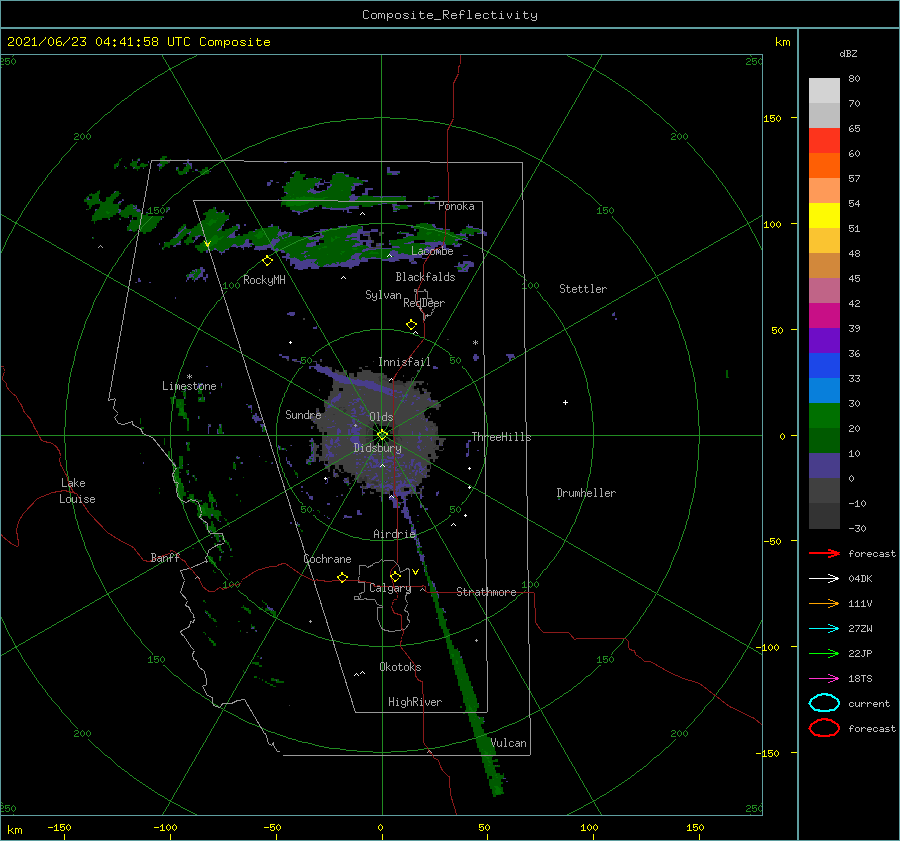
Task: Click the Limestone label
Action: point(189,386)
